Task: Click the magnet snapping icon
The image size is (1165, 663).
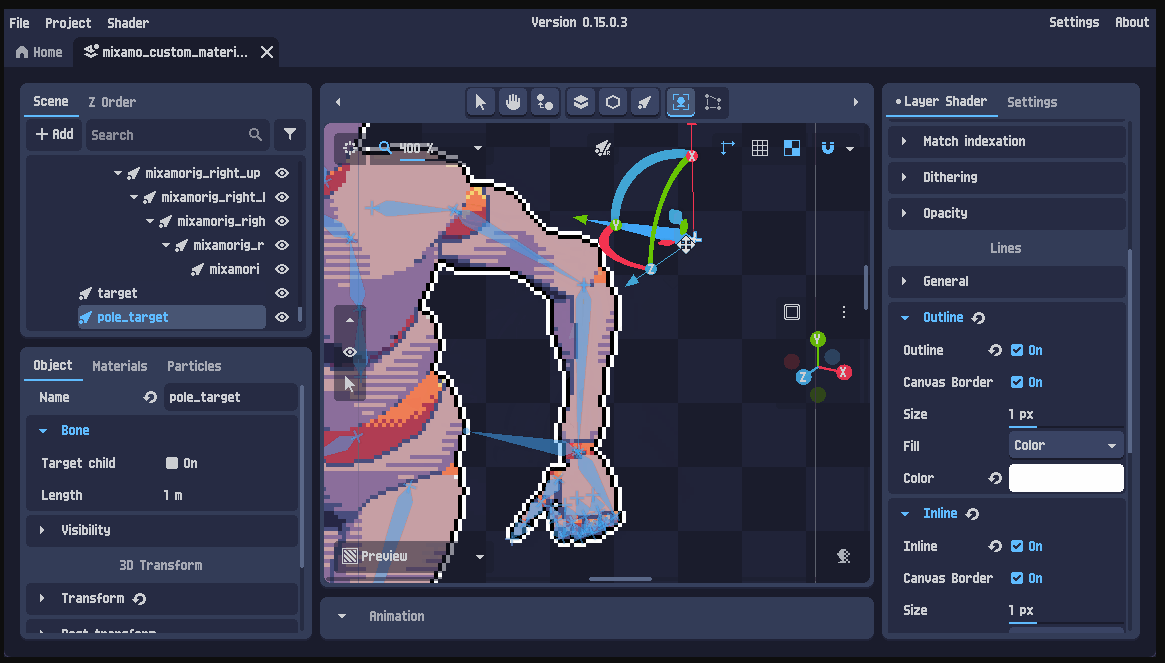Action: [827, 148]
